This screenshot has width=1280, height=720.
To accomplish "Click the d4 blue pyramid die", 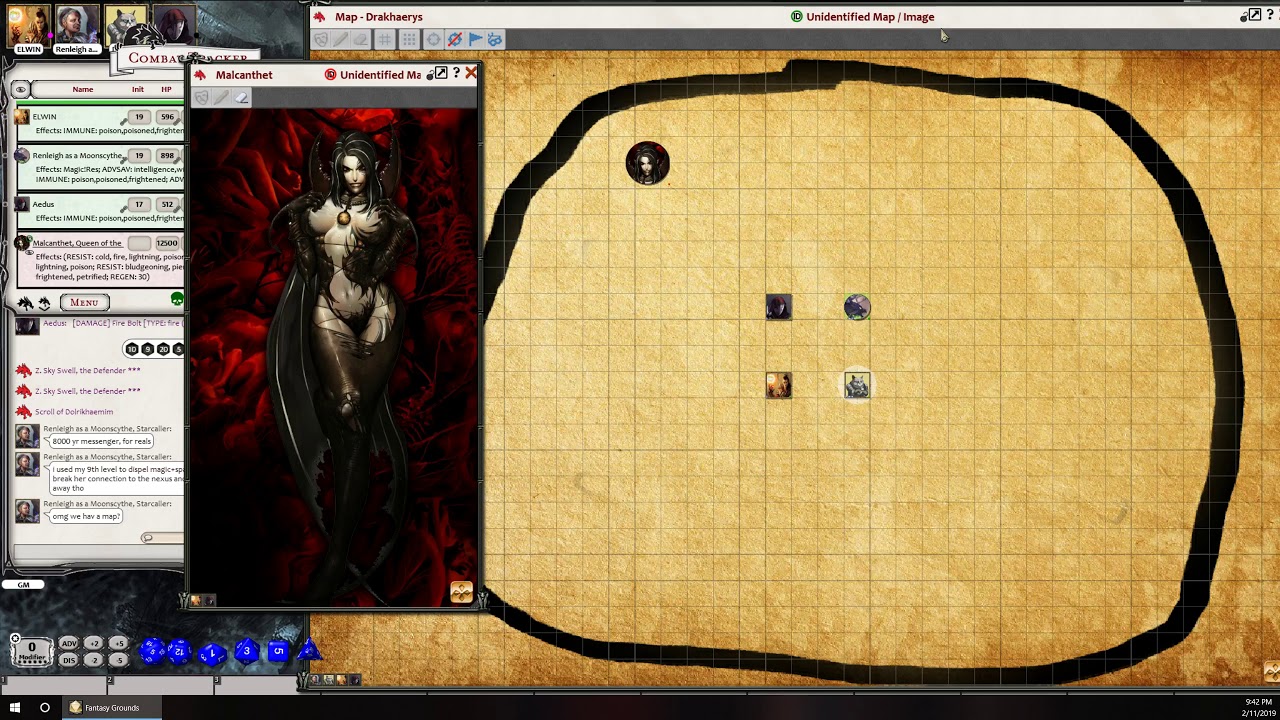I will pyautogui.click(x=308, y=651).
